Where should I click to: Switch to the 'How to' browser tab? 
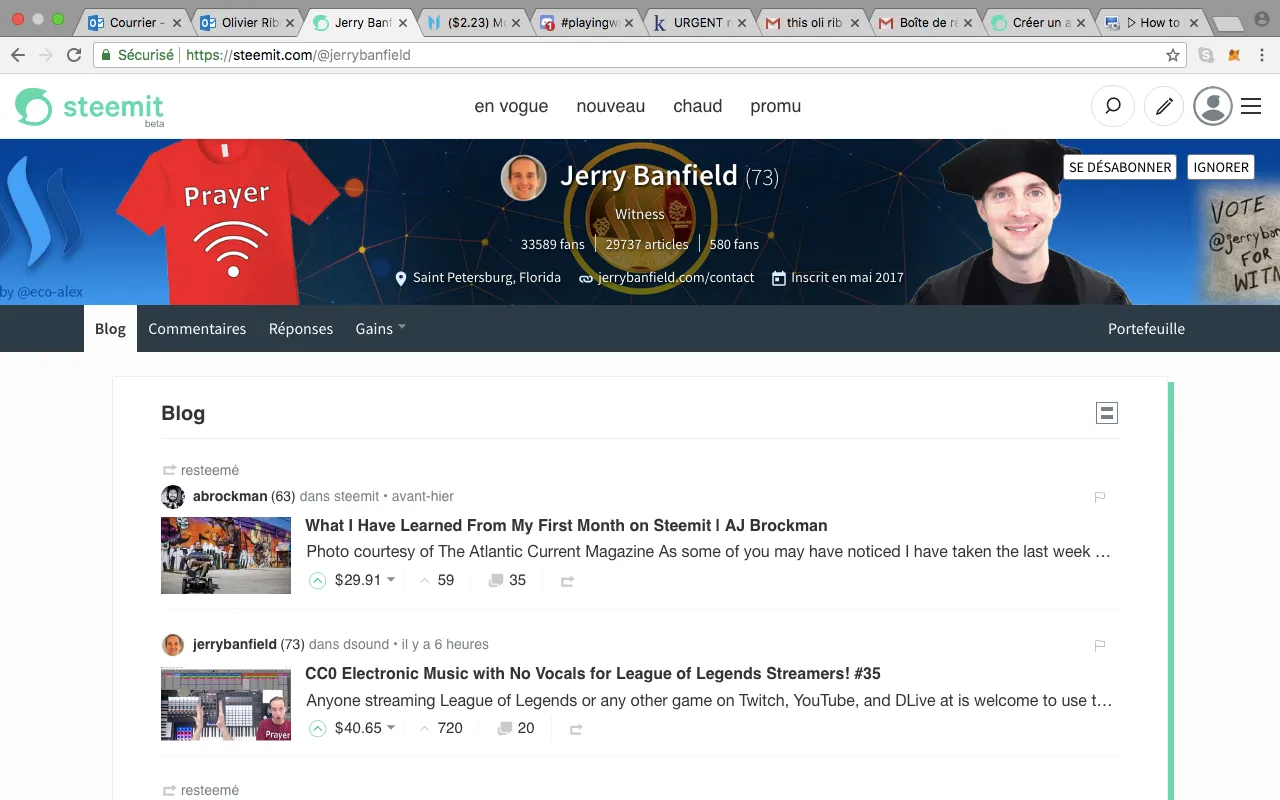pos(1151,22)
